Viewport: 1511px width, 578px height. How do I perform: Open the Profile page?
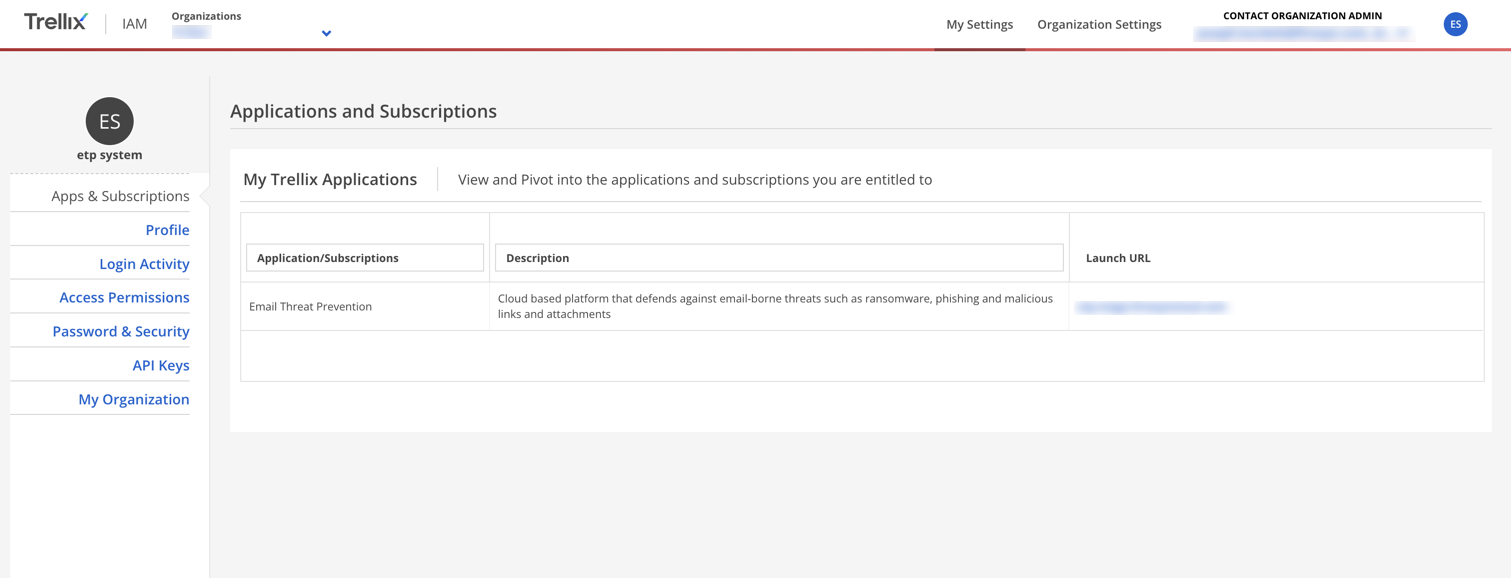click(167, 230)
